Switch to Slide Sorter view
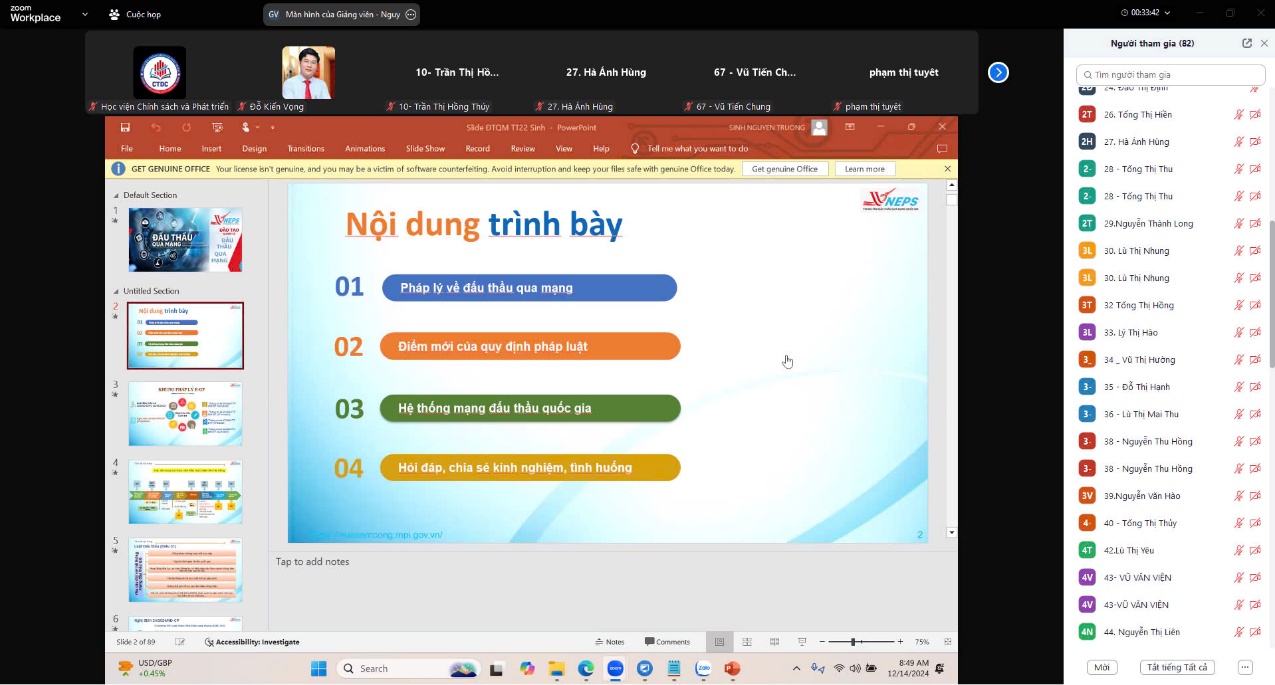1275x685 pixels. [746, 642]
